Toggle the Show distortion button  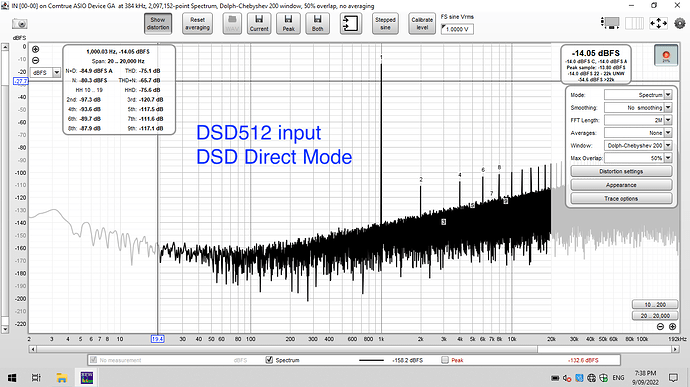[158, 23]
